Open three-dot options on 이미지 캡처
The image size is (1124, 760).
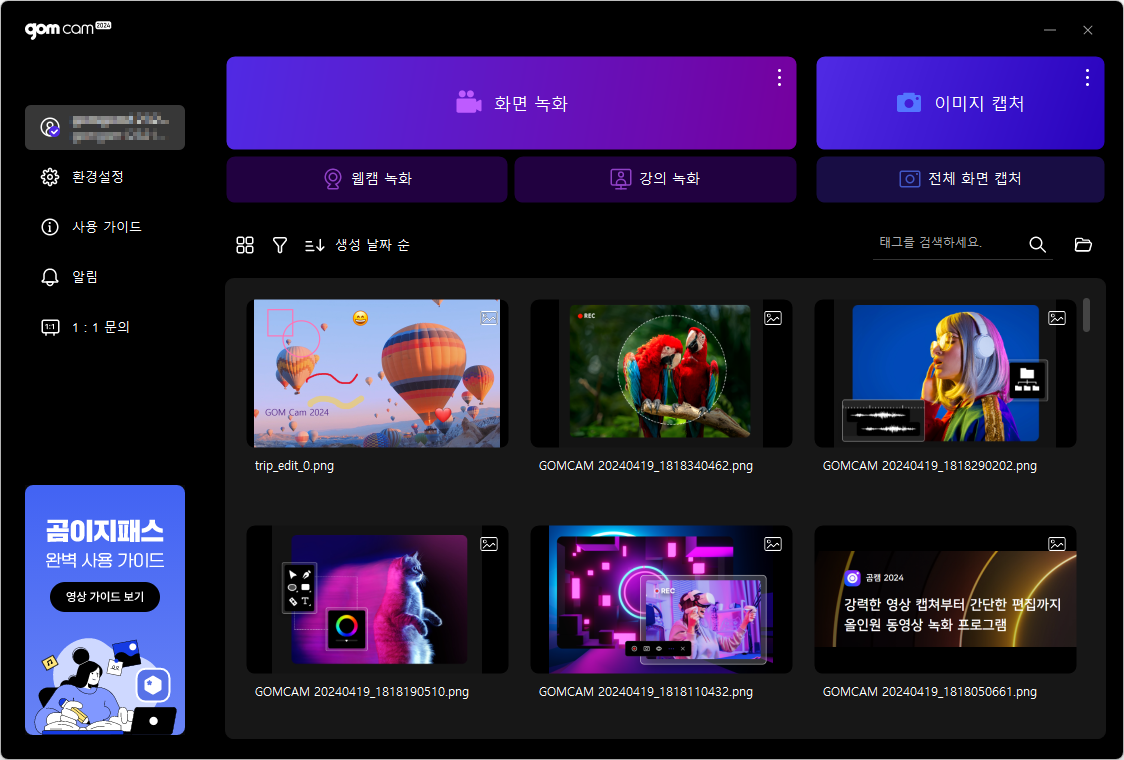[1087, 77]
